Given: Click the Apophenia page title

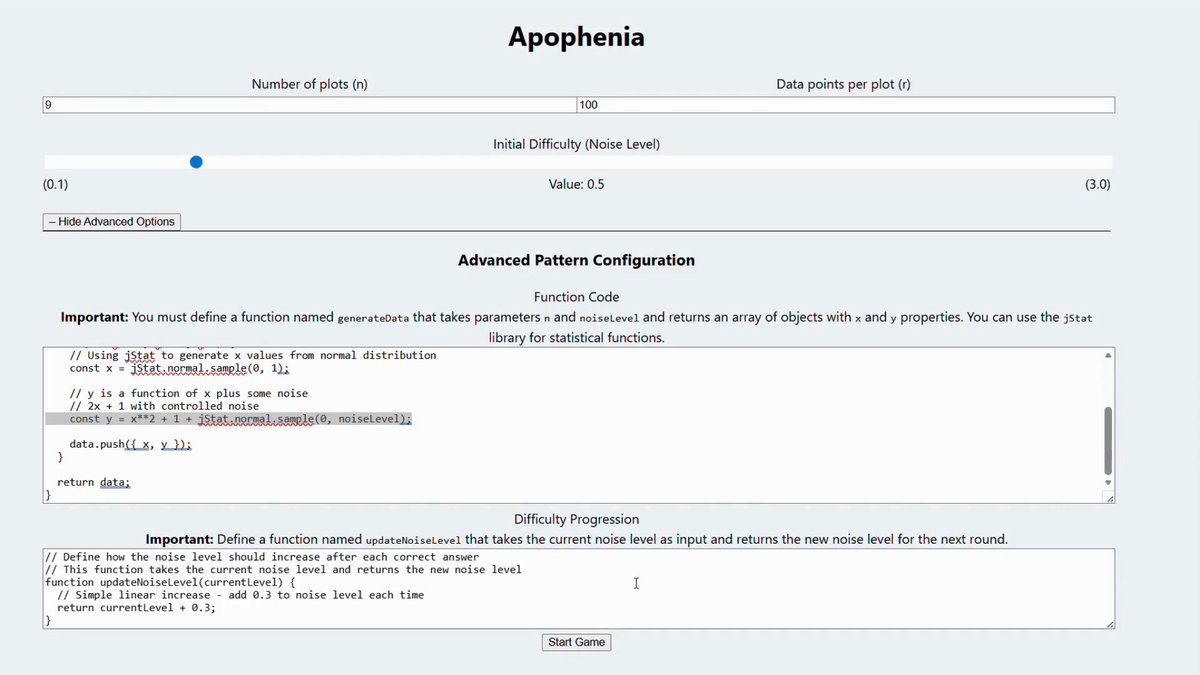Looking at the screenshot, I should point(576,37).
